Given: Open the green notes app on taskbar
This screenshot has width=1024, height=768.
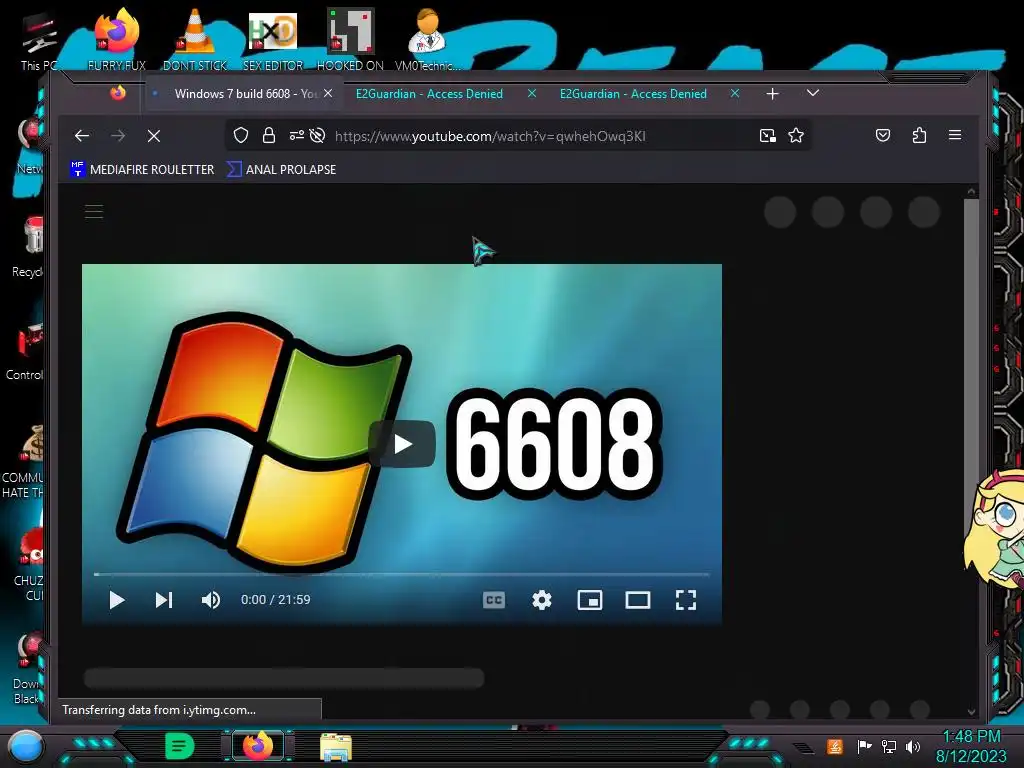Looking at the screenshot, I should 179,746.
